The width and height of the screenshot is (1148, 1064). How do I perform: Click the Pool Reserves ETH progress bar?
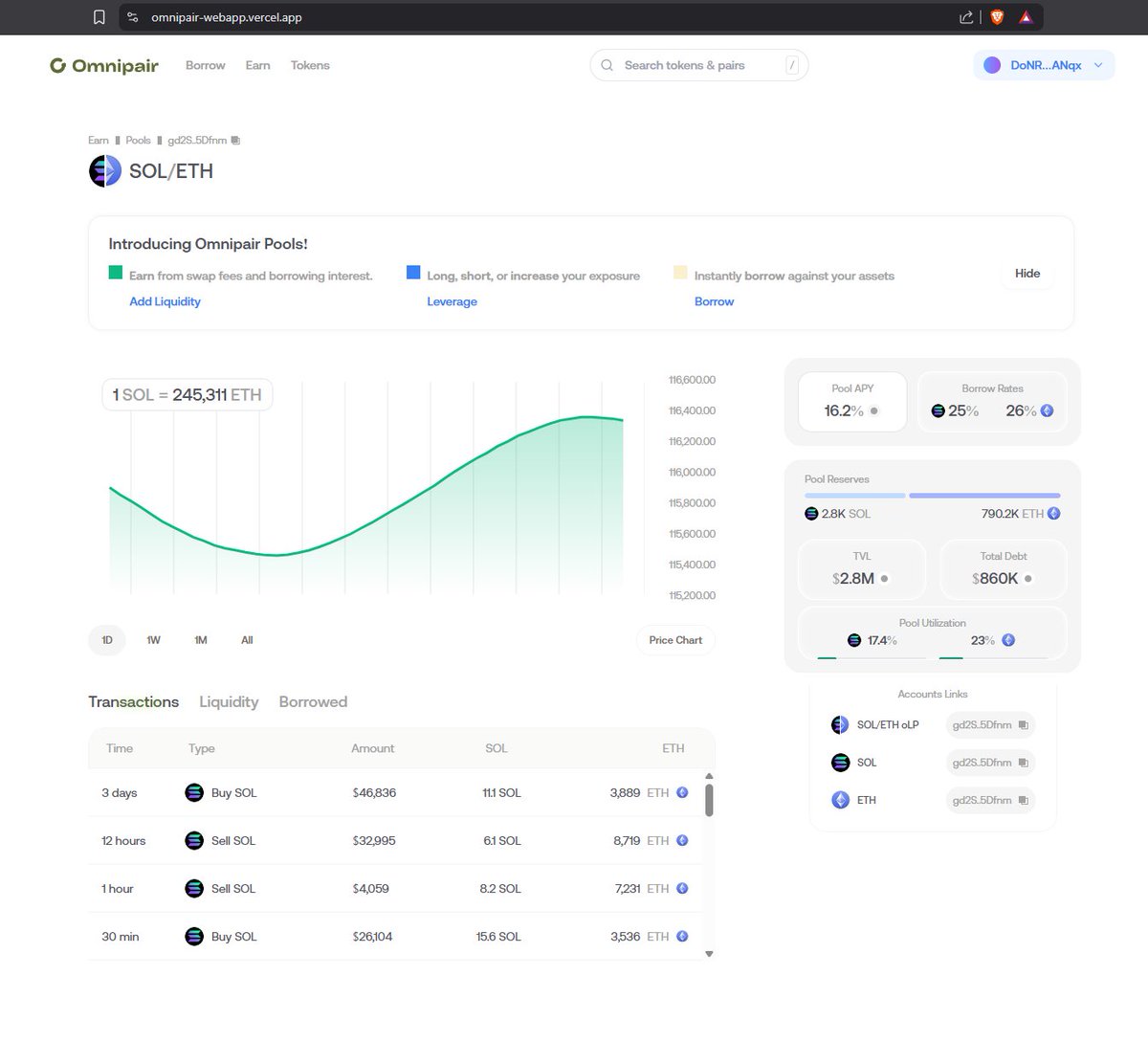point(984,496)
